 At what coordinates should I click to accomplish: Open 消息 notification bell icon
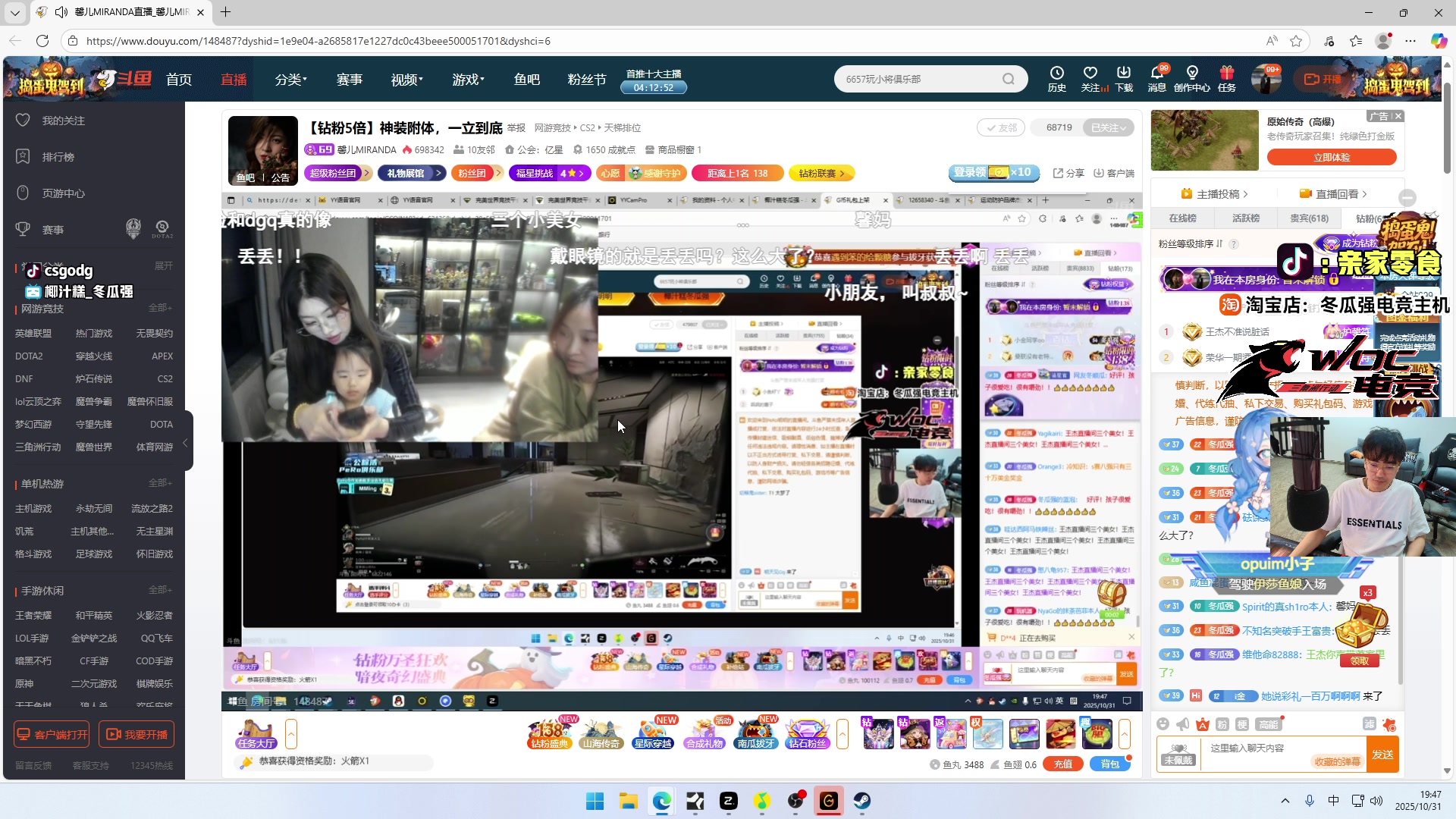point(1156,74)
